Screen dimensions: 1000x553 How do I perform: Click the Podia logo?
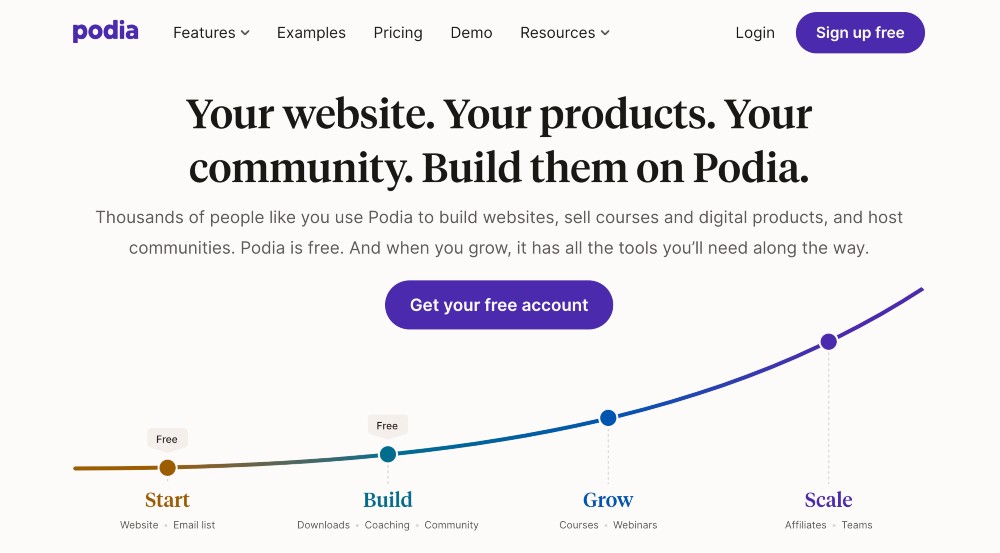(105, 32)
